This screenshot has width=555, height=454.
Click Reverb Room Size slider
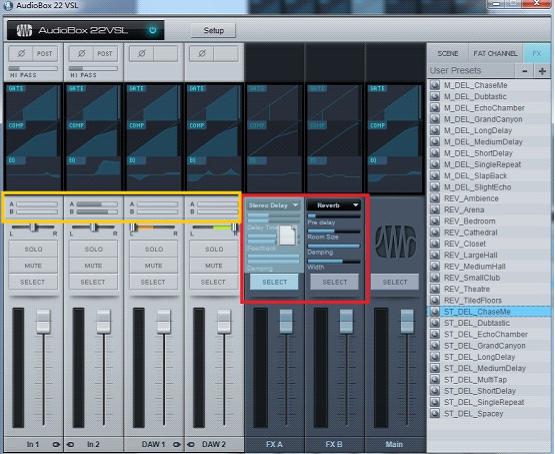(x=334, y=231)
